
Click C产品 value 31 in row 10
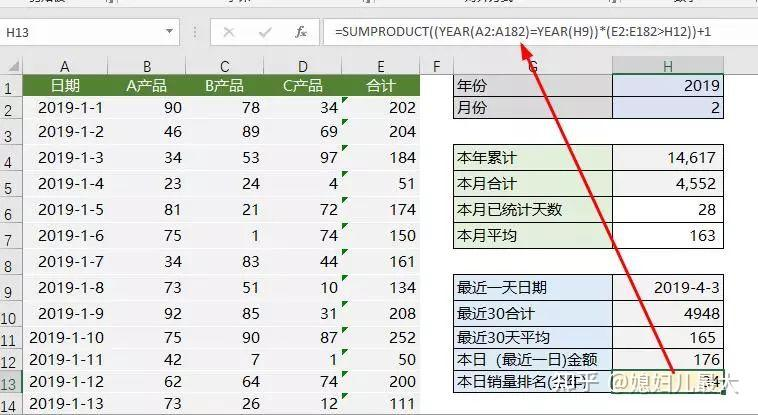303,313
